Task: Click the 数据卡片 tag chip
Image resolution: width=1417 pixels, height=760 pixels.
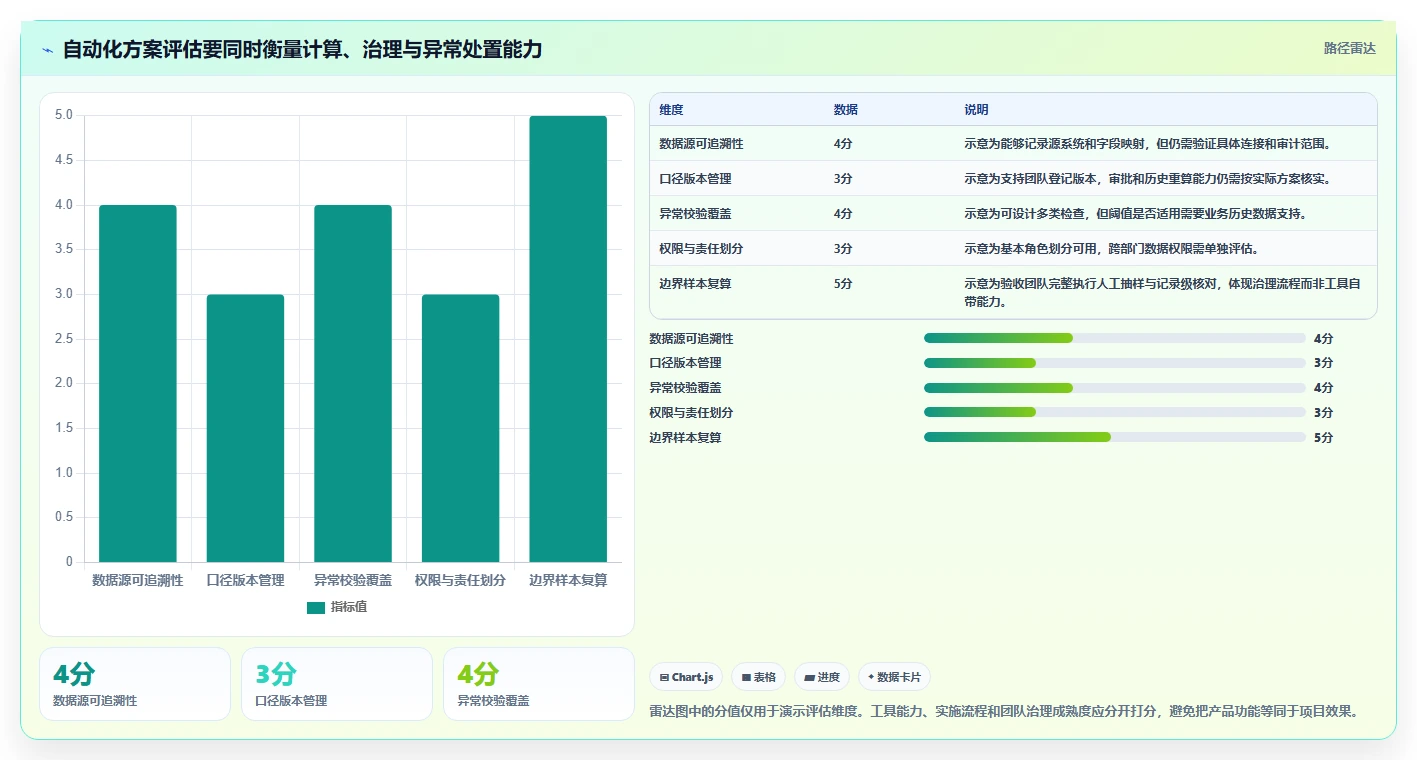Action: coord(894,677)
